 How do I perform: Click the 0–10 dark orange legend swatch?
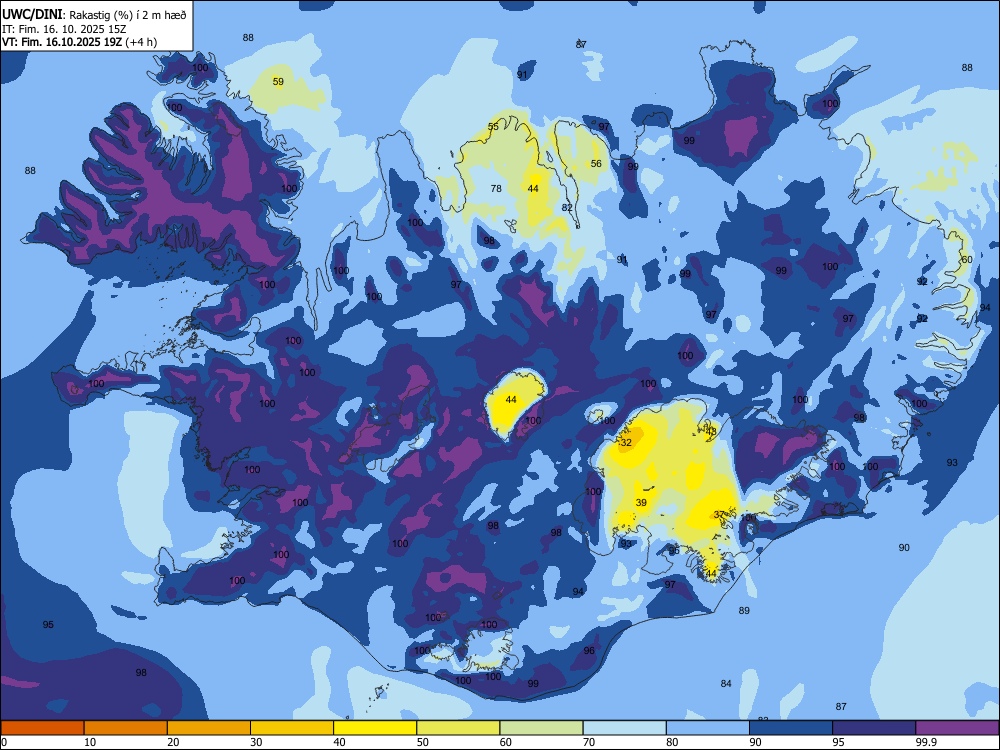pos(42,728)
